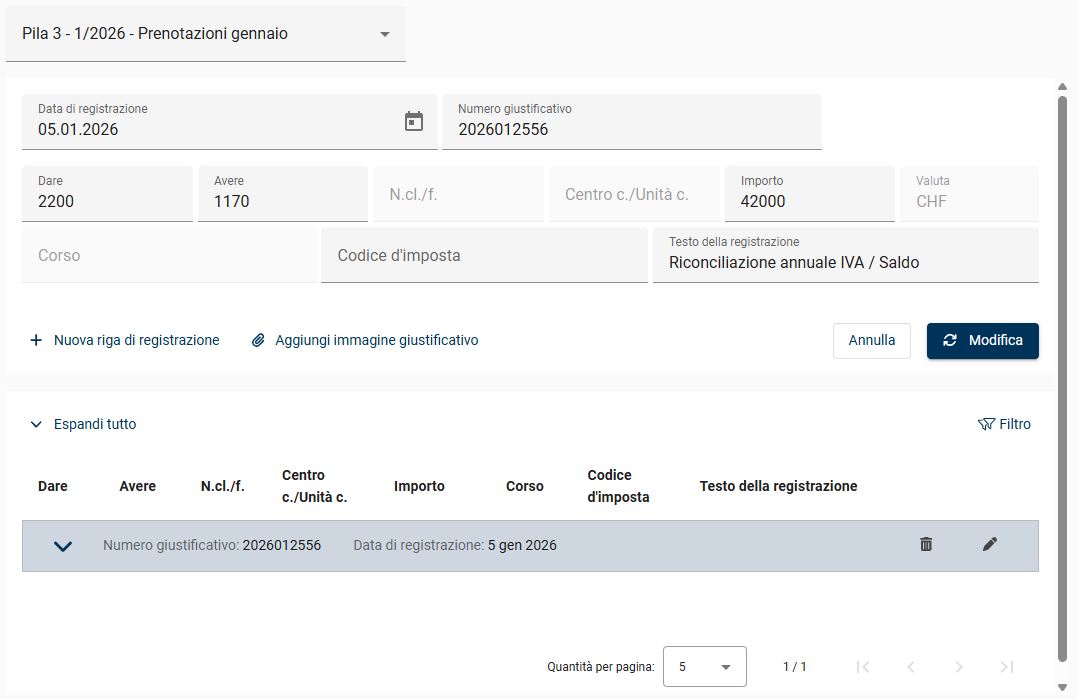
Task: Open the Quantità per pagina dropdown
Action: coord(704,667)
